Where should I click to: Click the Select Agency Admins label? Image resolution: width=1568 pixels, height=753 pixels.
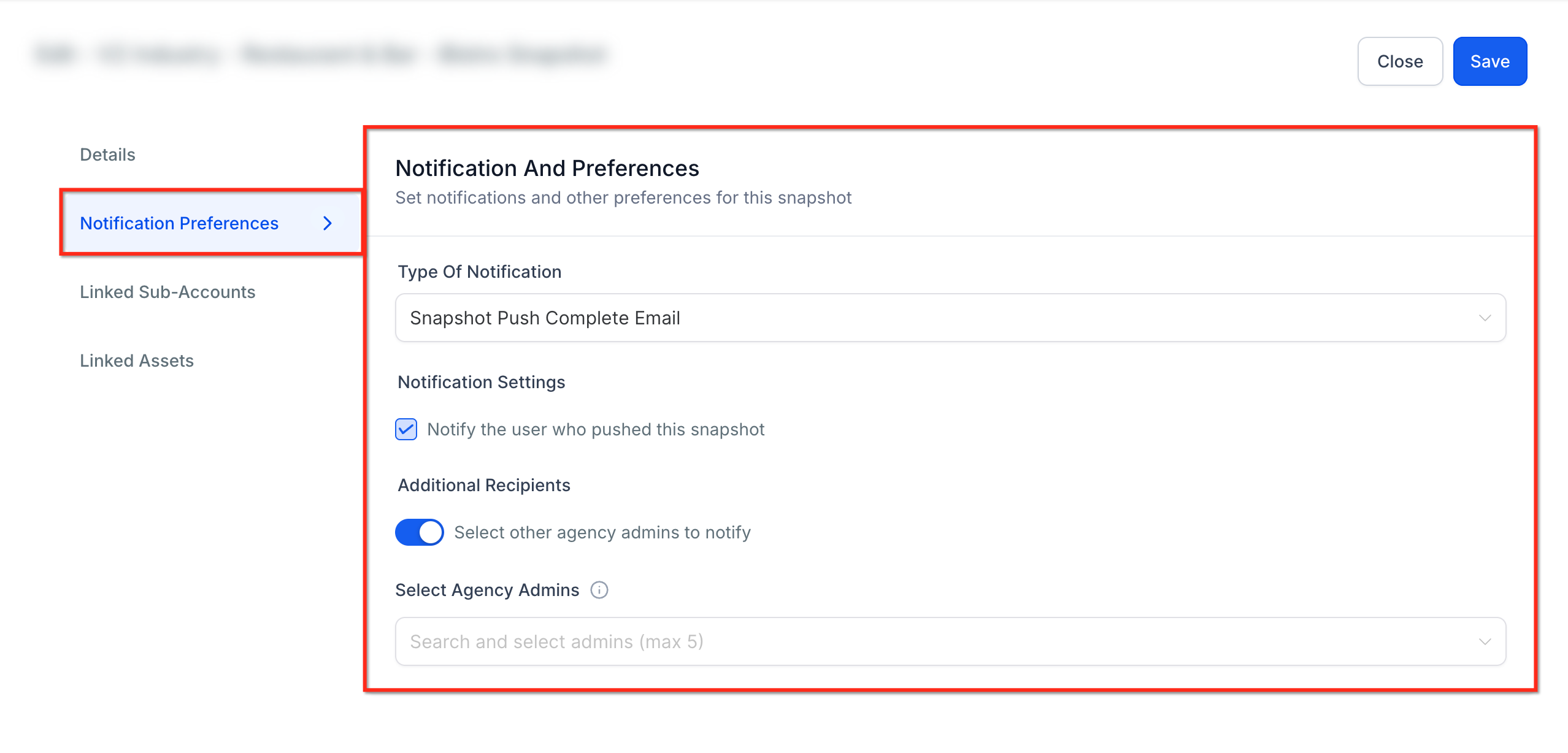[x=487, y=590]
